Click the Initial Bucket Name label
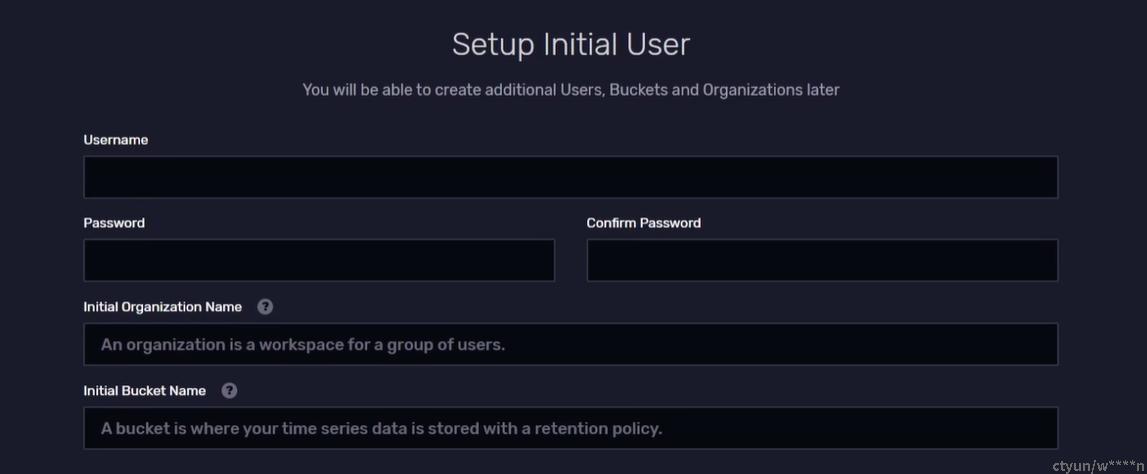 click(x=145, y=391)
